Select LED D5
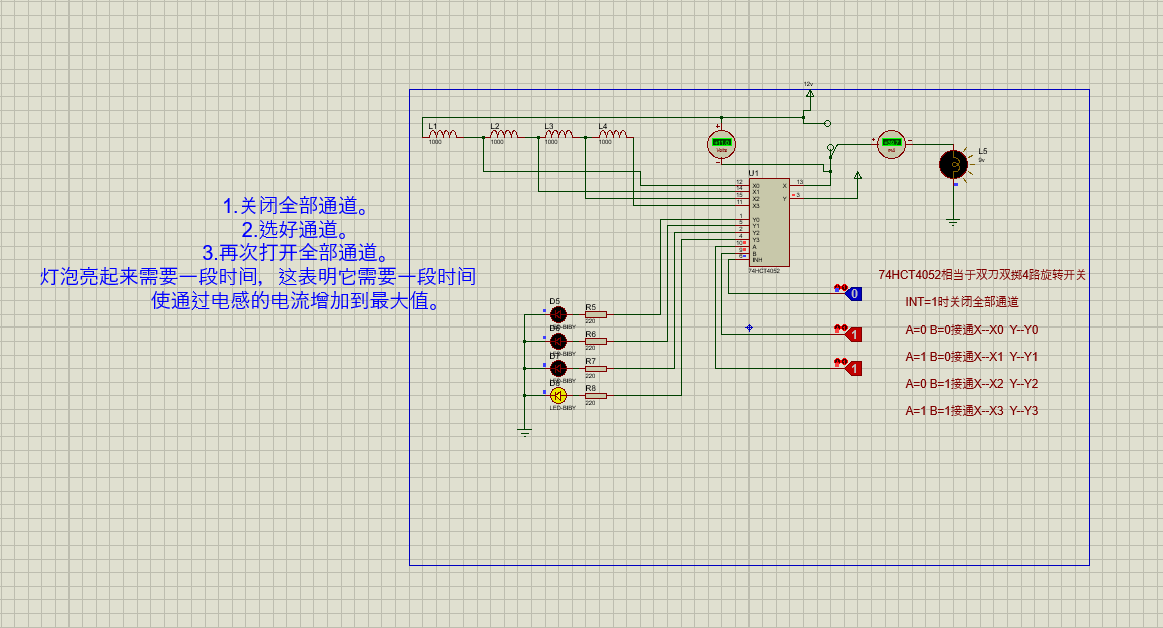The image size is (1163, 628). [x=559, y=314]
